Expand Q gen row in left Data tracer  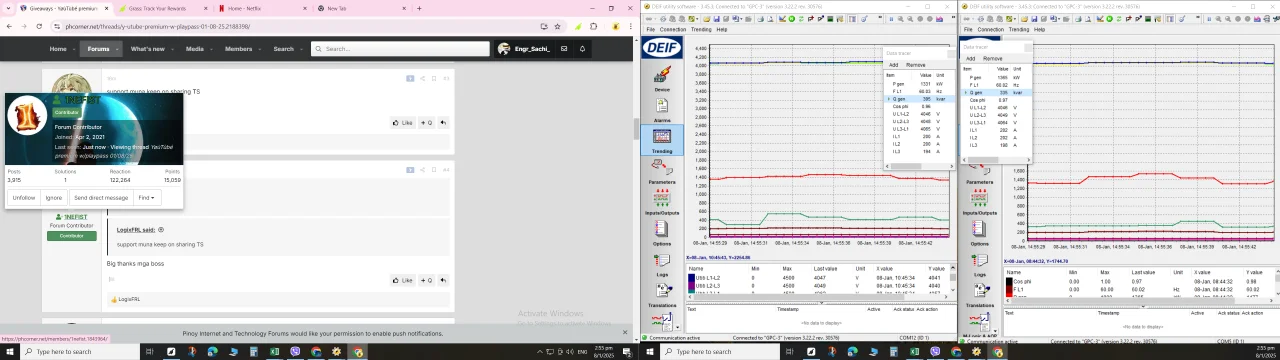coord(889,99)
